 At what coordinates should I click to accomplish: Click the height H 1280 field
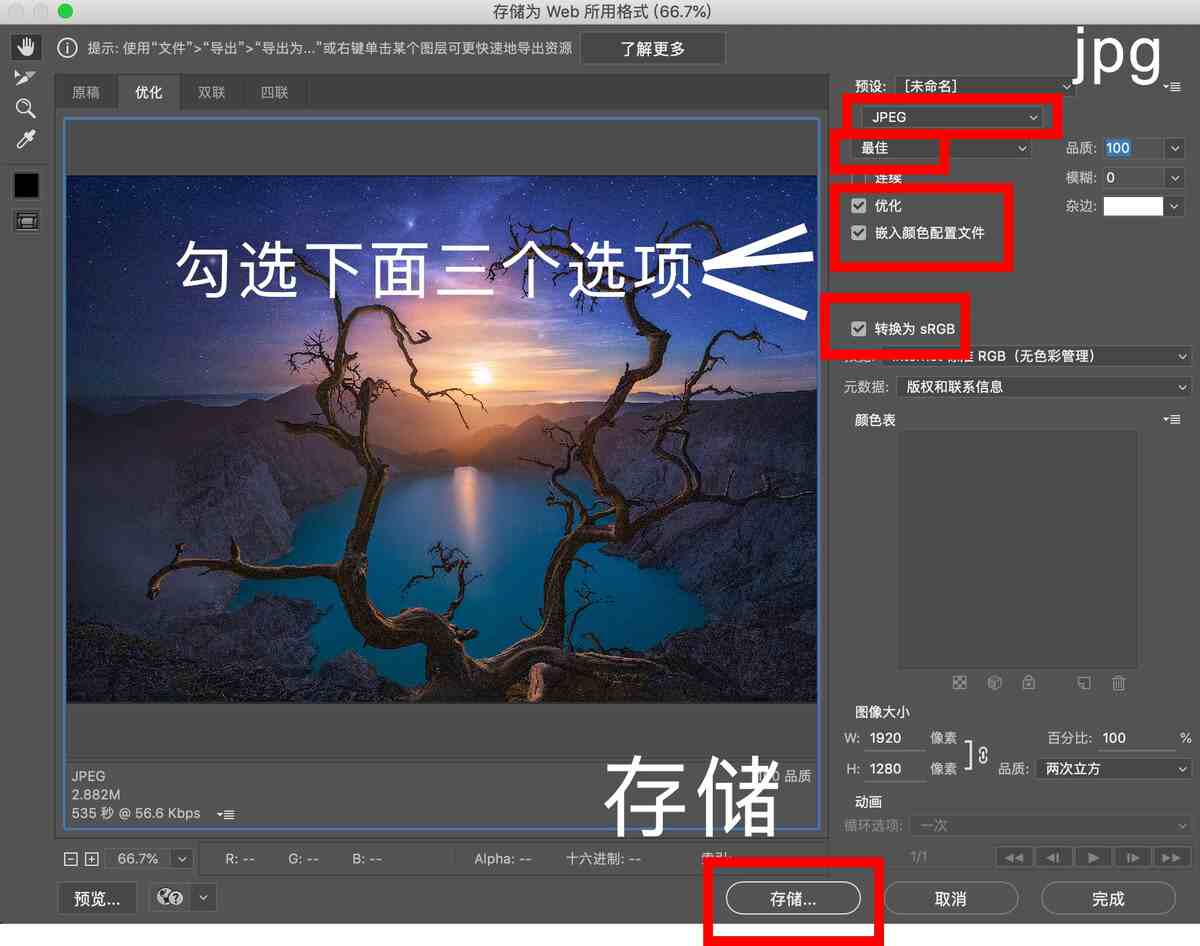[895, 769]
